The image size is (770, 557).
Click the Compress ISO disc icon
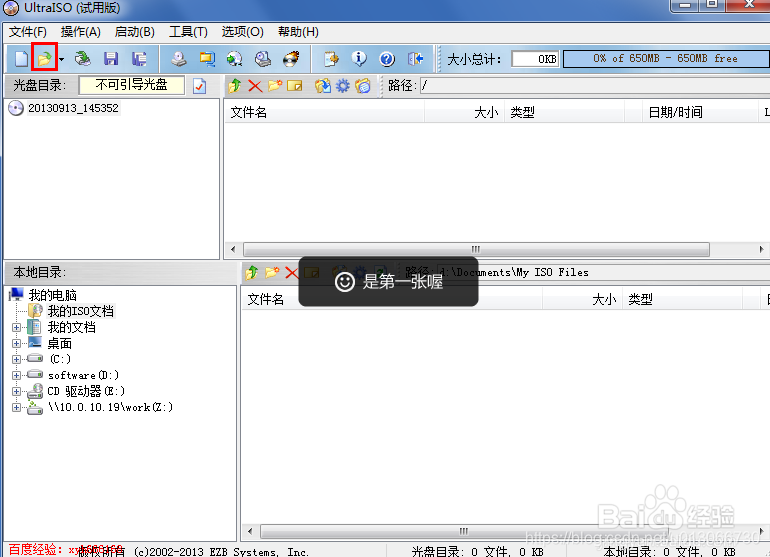click(235, 59)
